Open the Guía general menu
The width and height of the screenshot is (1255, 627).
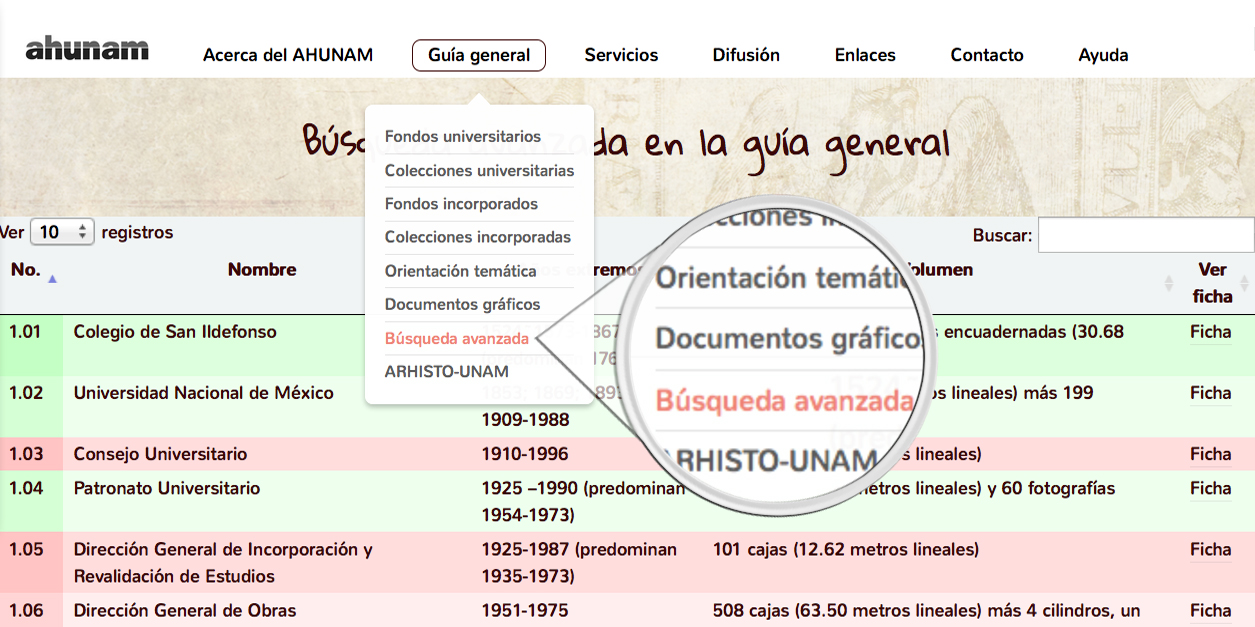(x=479, y=55)
